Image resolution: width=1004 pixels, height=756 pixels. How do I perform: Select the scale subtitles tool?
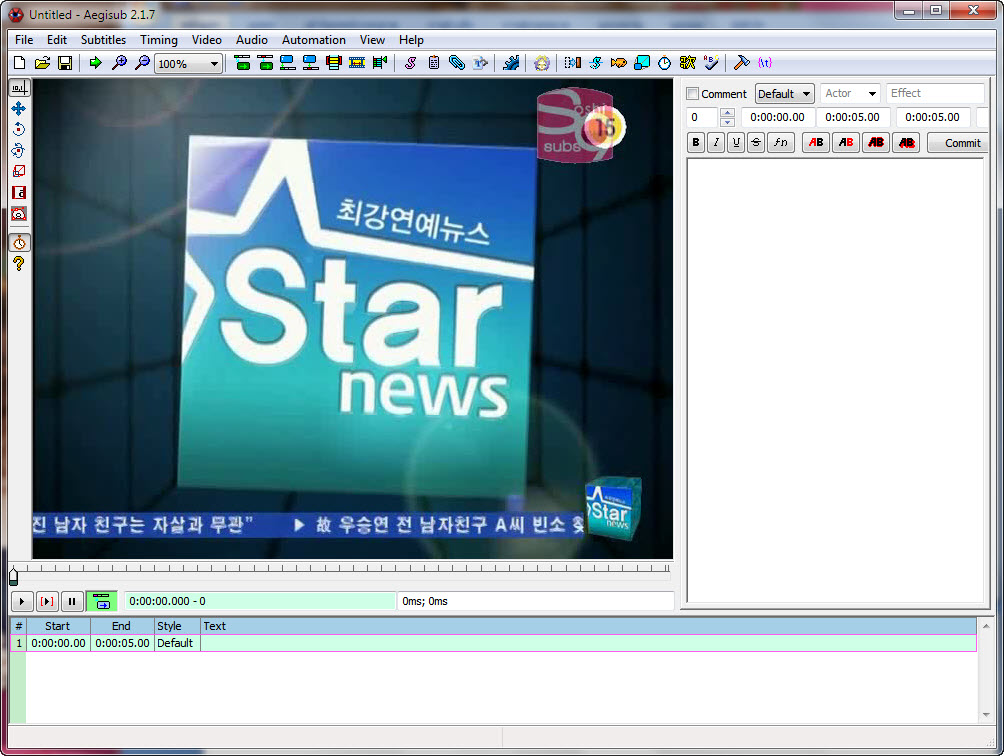click(x=19, y=172)
